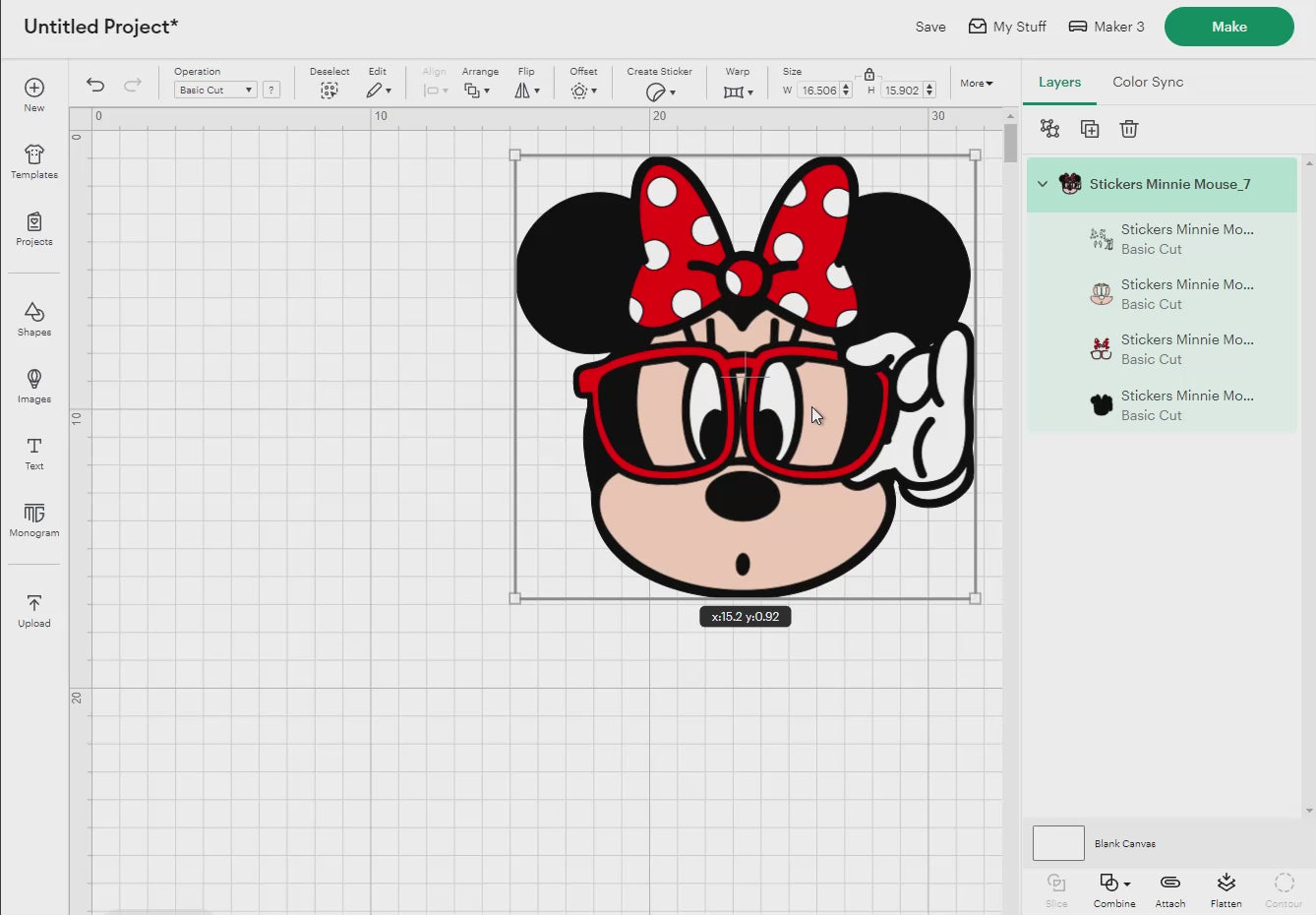Click the Contour tool
Screen dimensions: 1316x915
[x=1284, y=889]
